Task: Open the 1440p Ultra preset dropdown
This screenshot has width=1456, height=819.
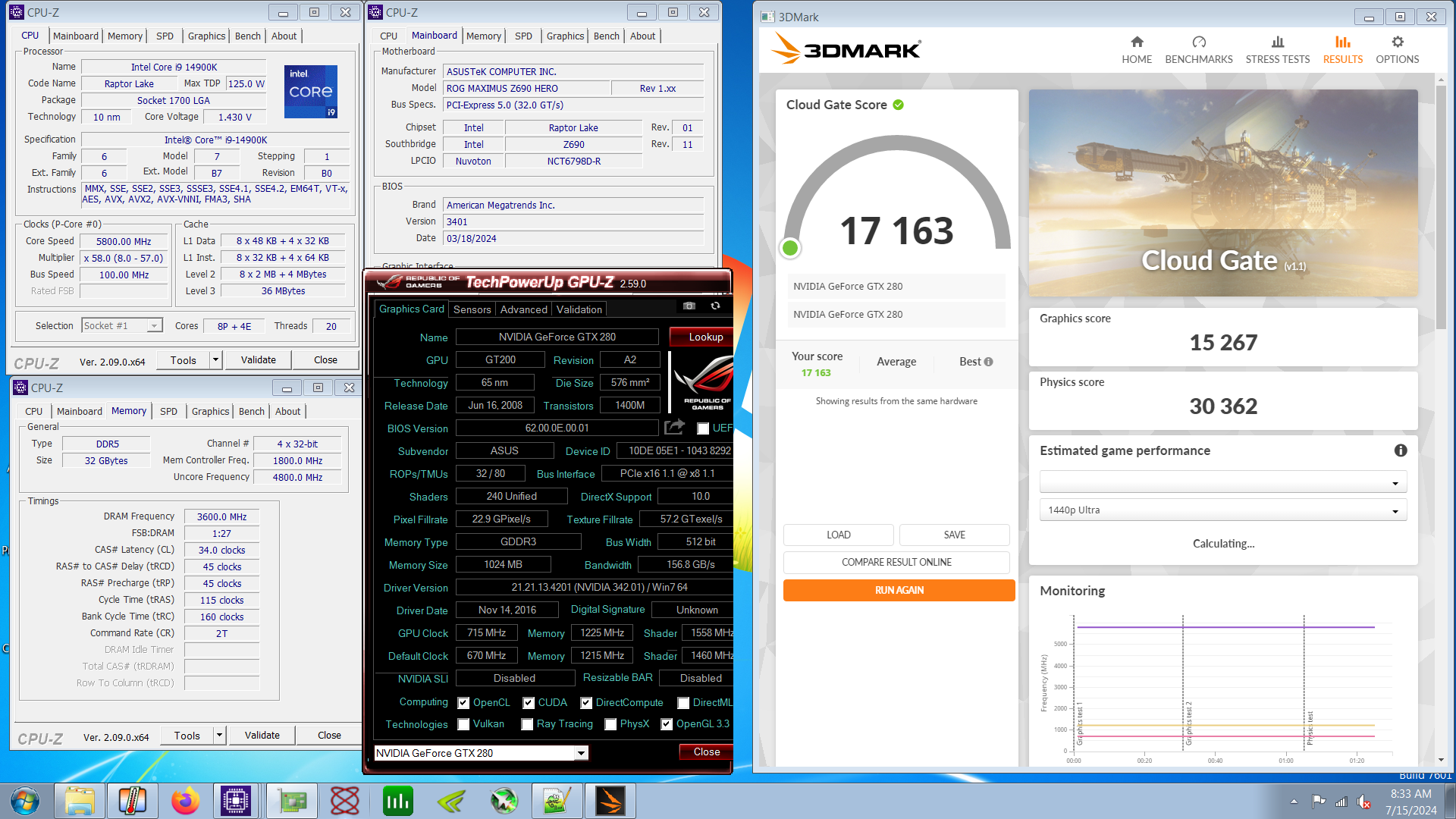Action: (x=1222, y=510)
